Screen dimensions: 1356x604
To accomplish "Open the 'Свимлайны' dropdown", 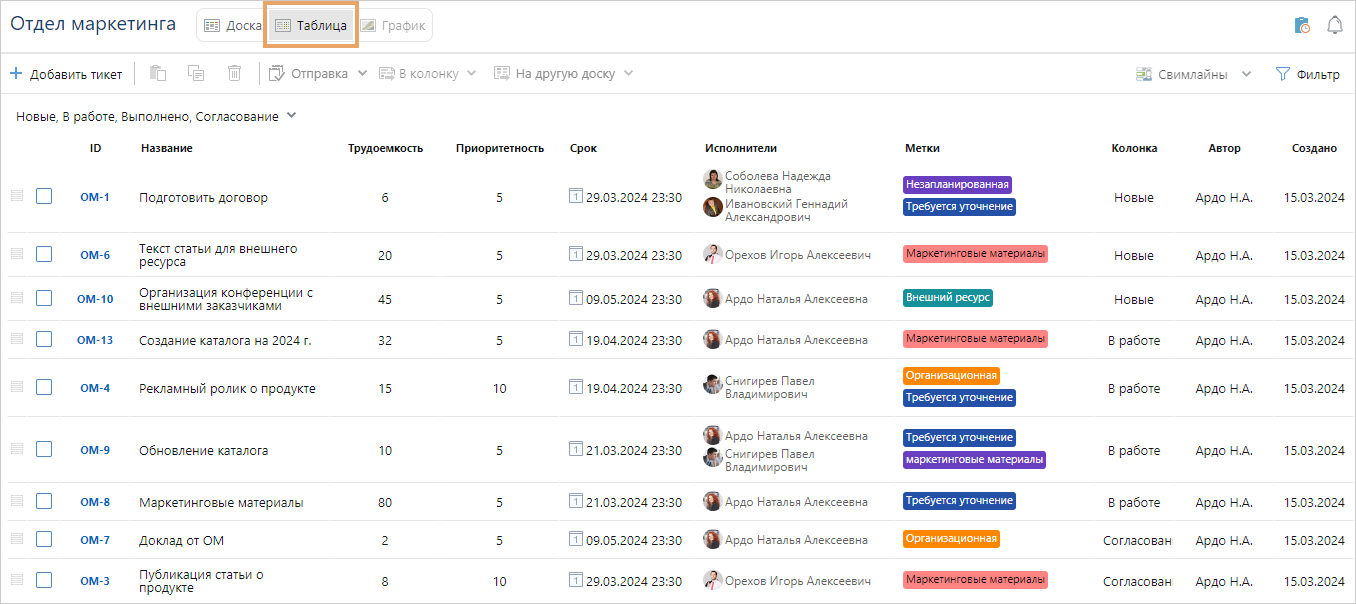I will [1246, 74].
